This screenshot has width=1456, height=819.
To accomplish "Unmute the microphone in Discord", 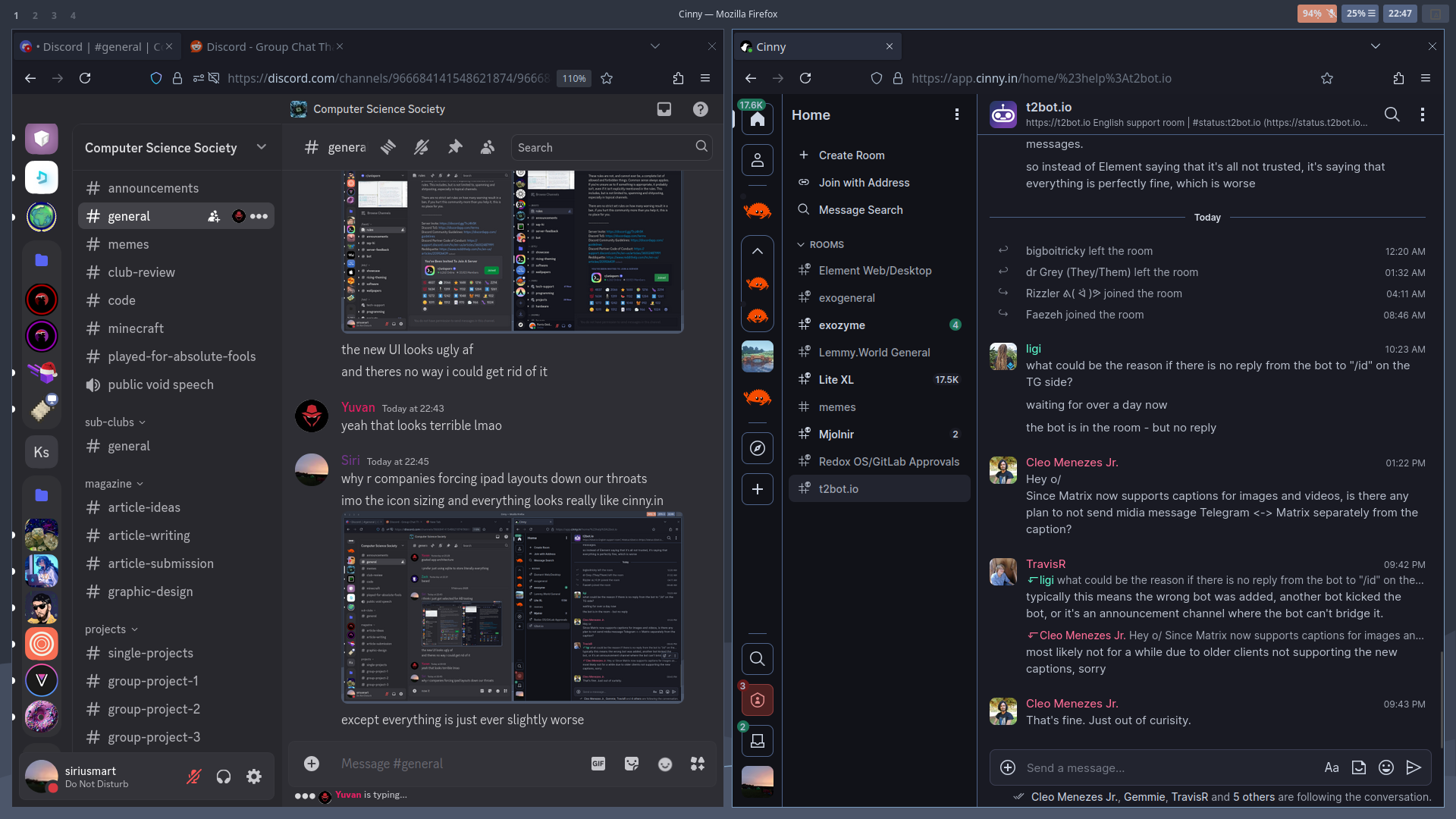I will [x=193, y=777].
